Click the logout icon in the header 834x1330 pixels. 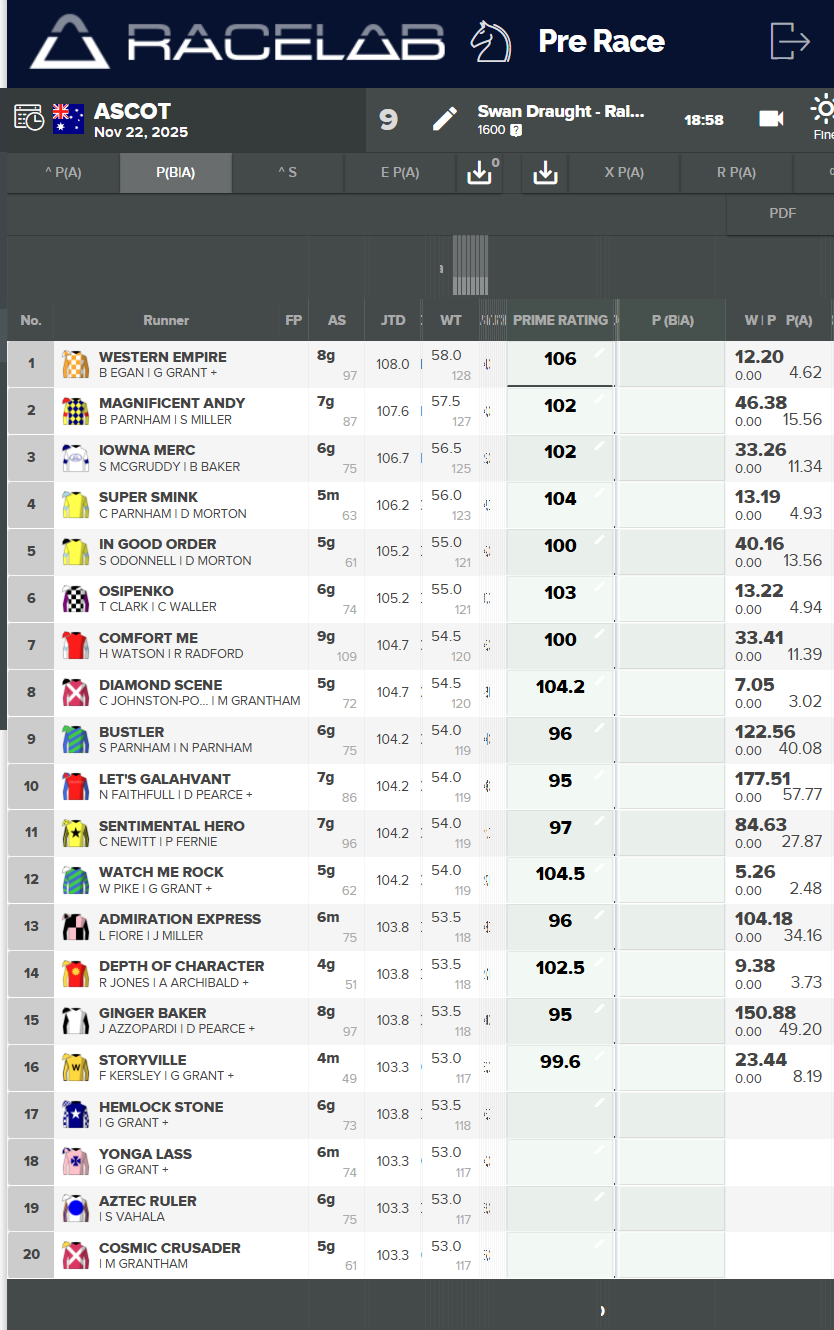790,42
